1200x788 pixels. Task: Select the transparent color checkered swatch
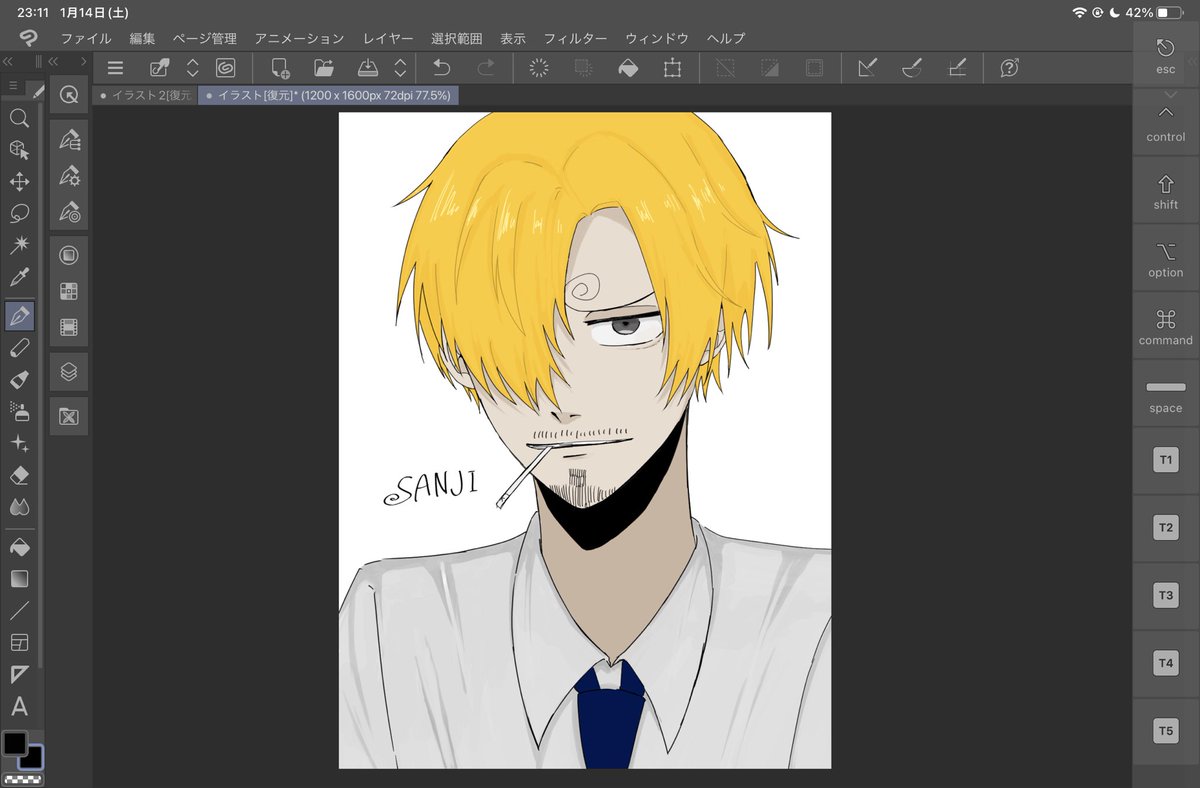pyautogui.click(x=23, y=779)
